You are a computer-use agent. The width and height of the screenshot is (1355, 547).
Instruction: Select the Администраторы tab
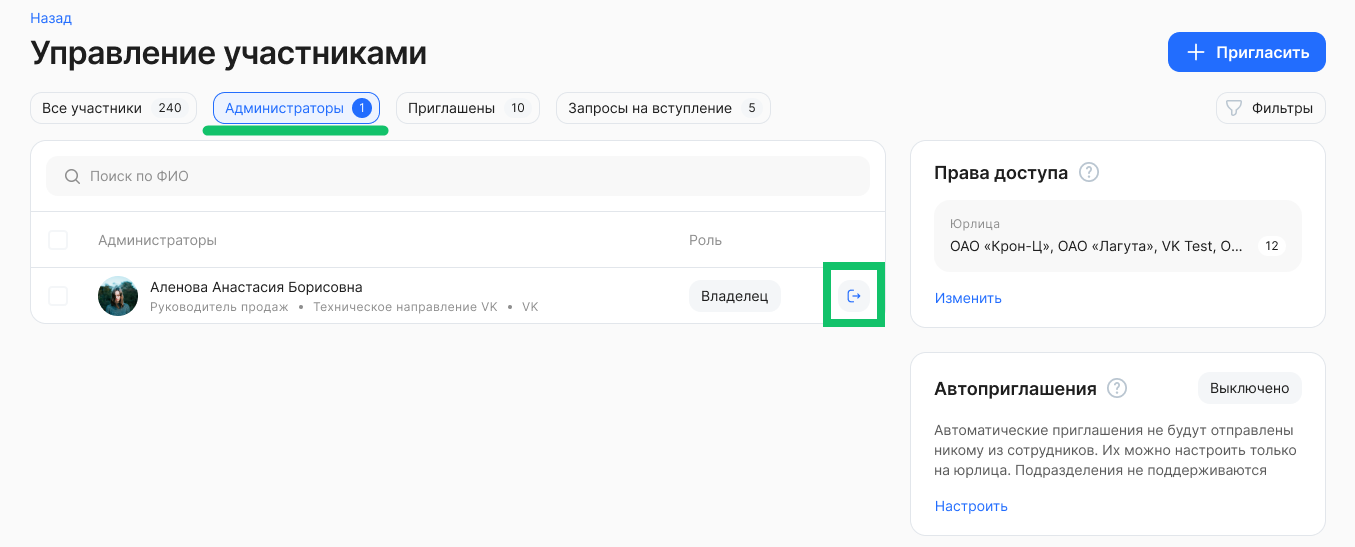coord(296,108)
